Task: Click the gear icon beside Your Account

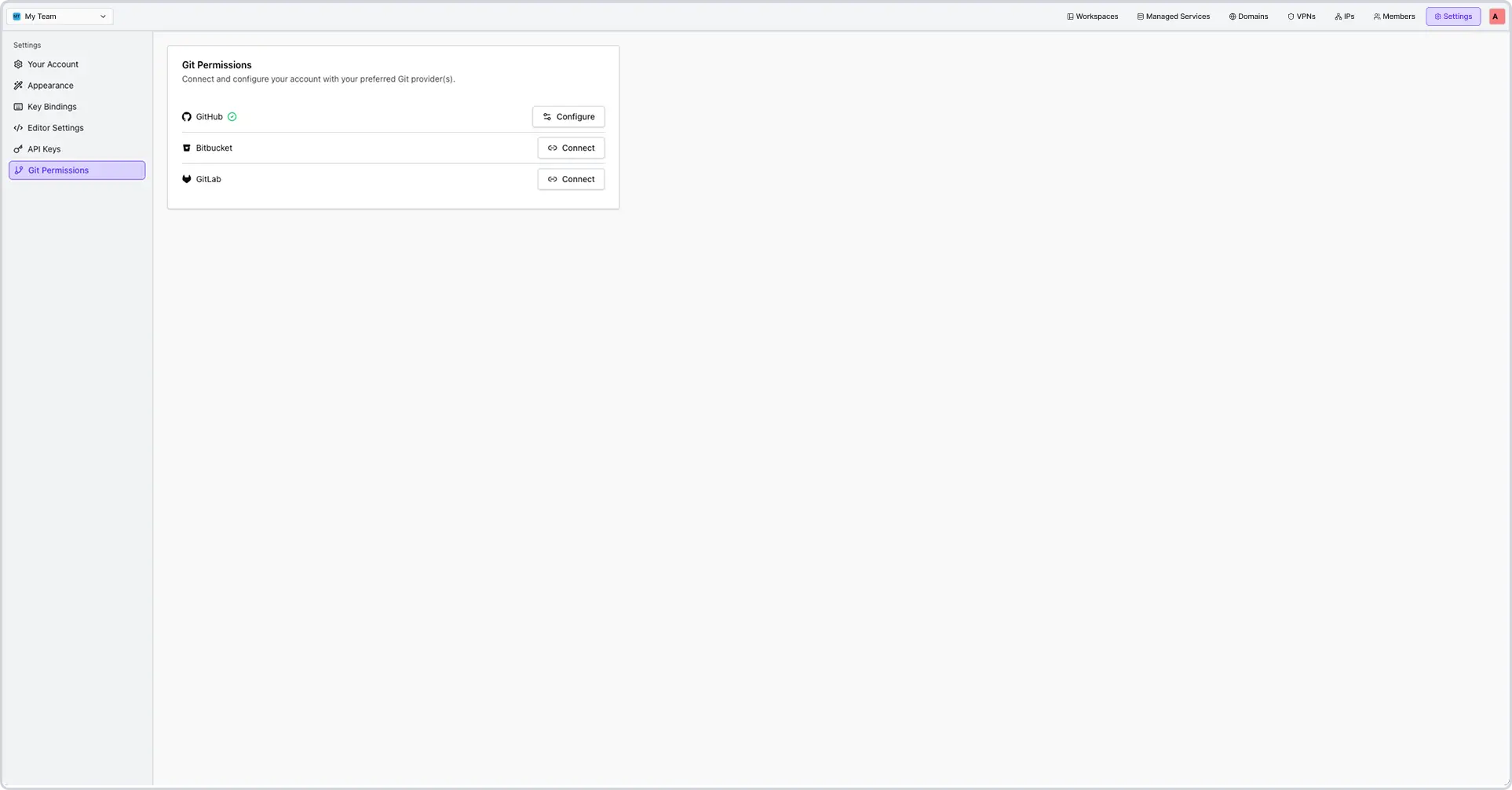Action: (x=18, y=64)
